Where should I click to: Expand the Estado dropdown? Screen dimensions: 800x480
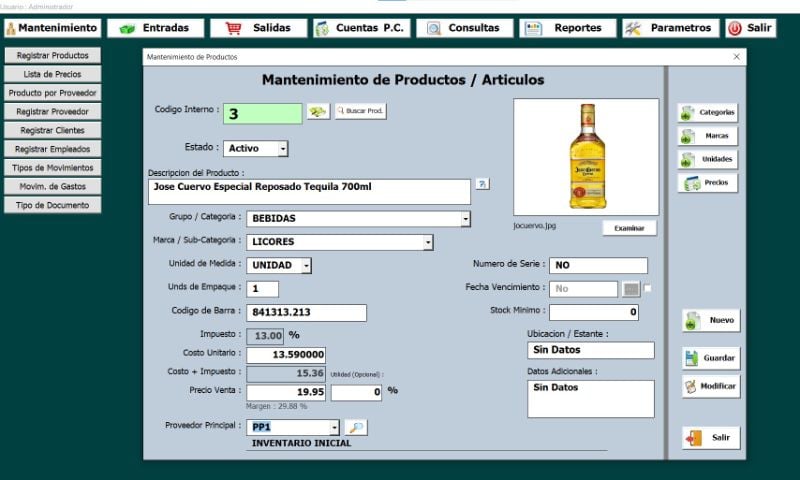coord(283,148)
